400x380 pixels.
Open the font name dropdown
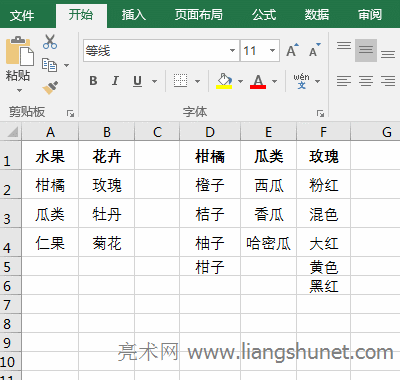click(x=232, y=51)
